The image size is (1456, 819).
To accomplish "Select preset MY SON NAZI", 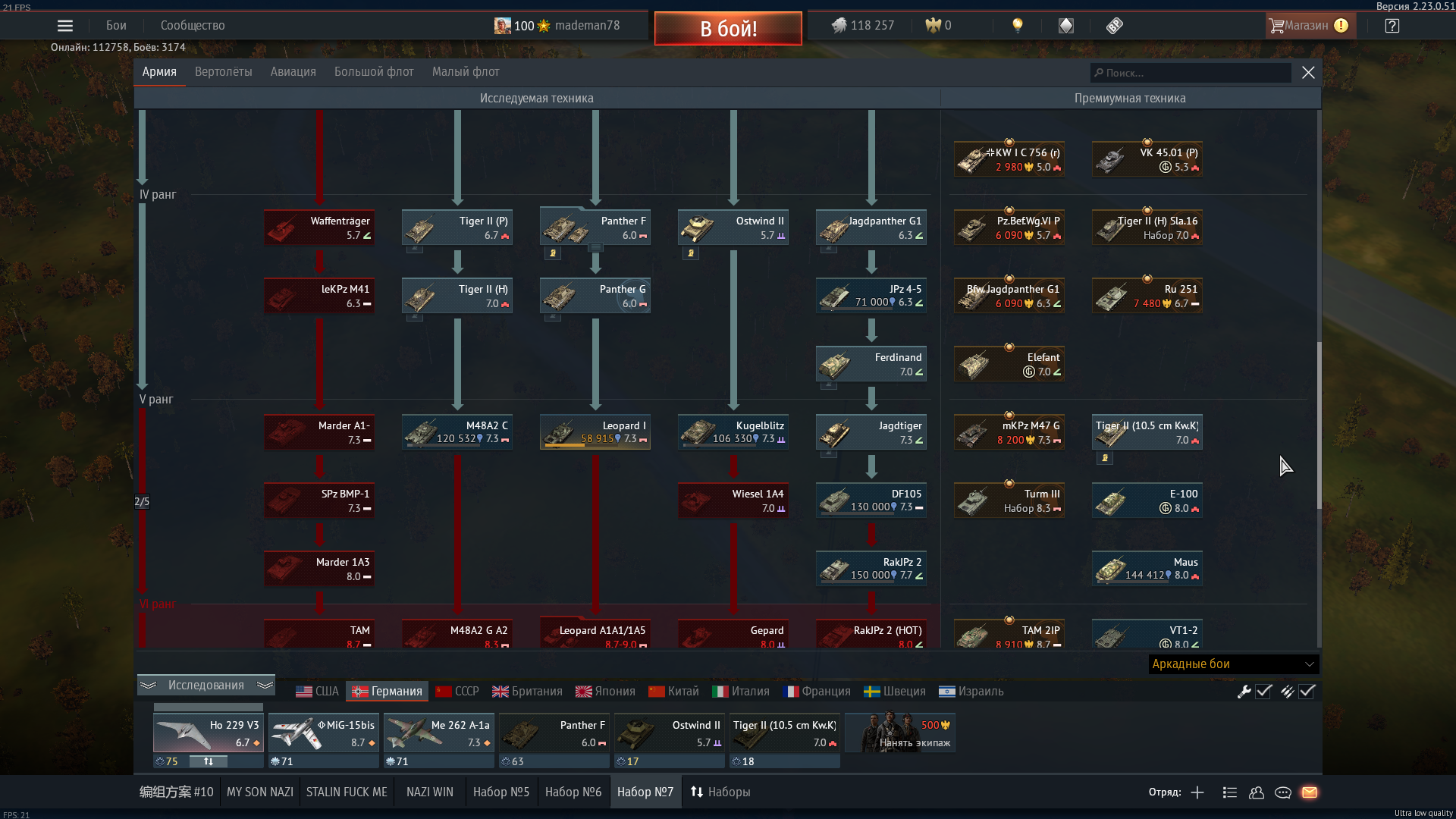I will click(x=260, y=792).
